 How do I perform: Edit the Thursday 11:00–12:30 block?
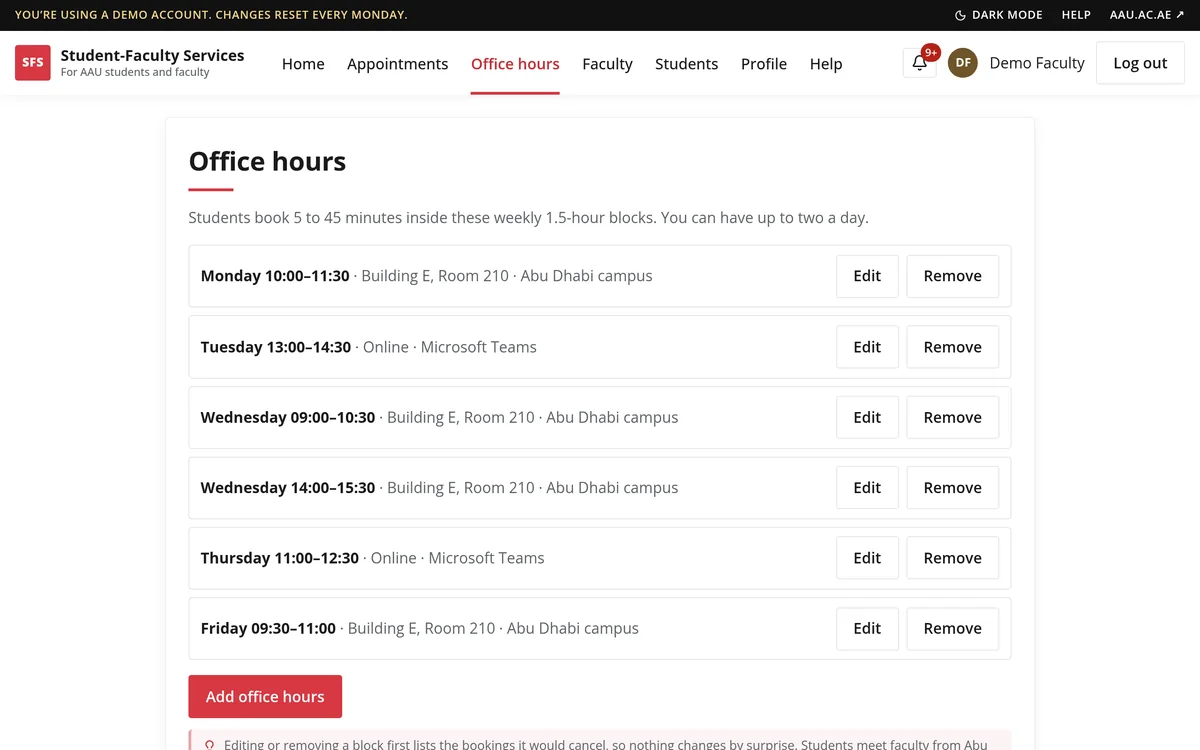867,558
